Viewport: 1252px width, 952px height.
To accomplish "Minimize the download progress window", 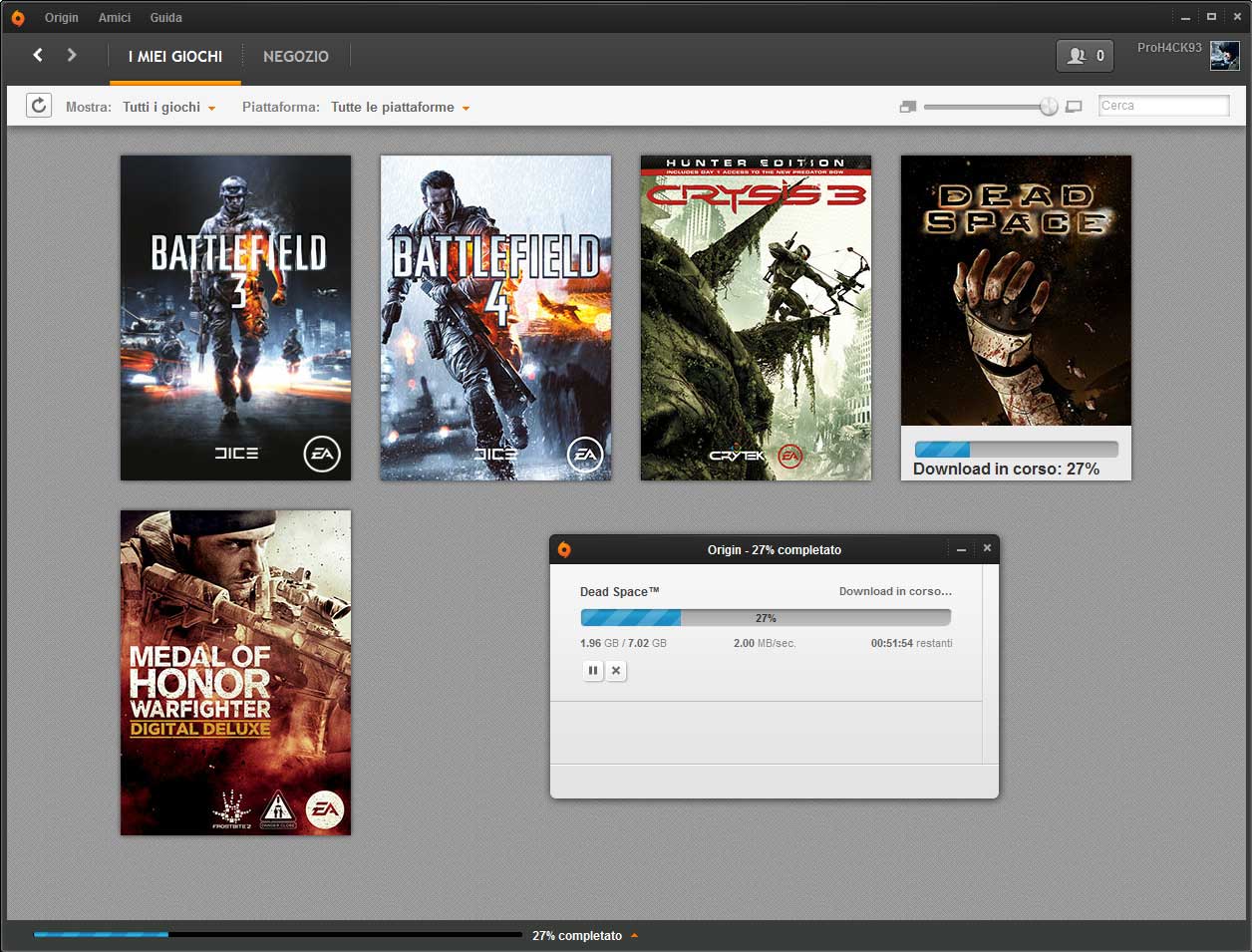I will coord(961,550).
